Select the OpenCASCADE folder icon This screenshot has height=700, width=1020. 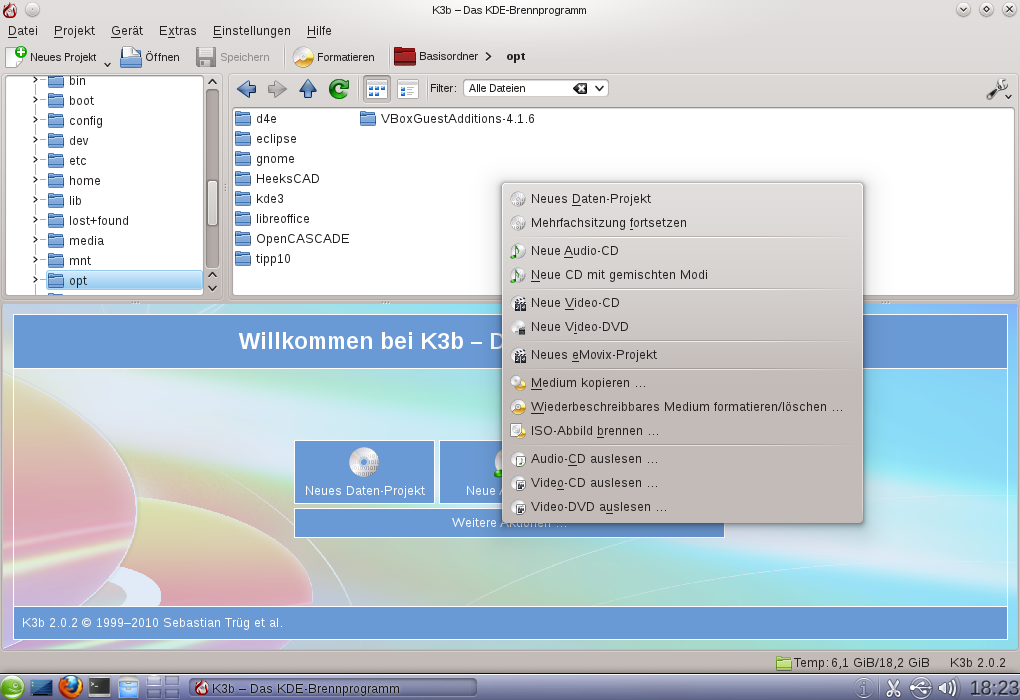coord(243,238)
